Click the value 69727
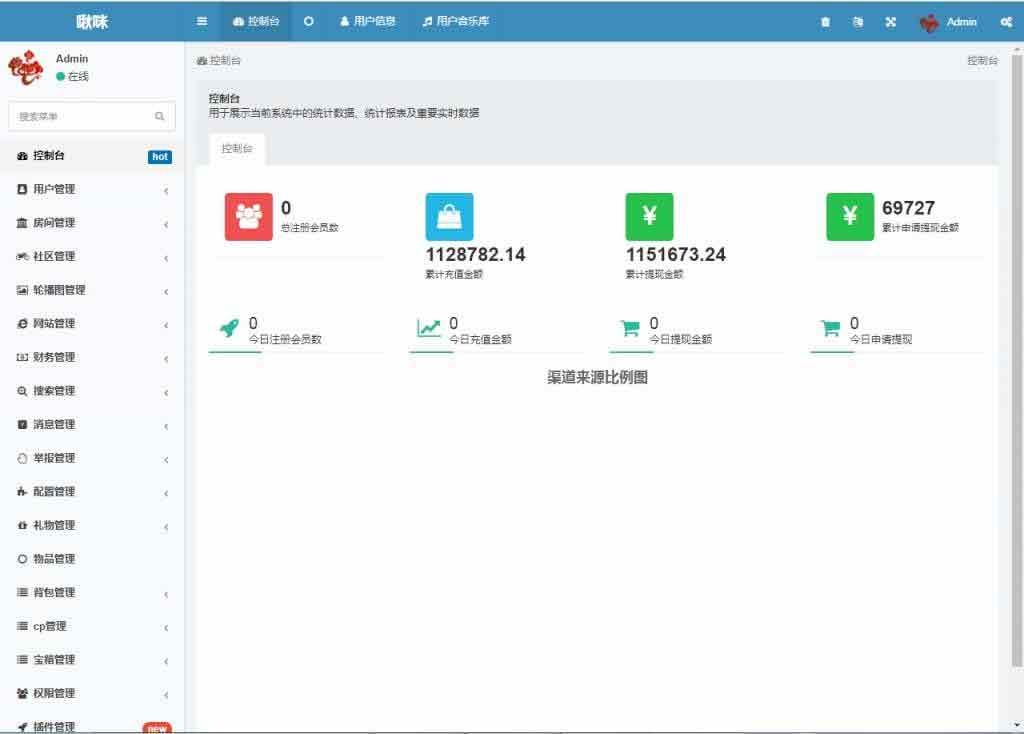1024x734 pixels. point(908,208)
